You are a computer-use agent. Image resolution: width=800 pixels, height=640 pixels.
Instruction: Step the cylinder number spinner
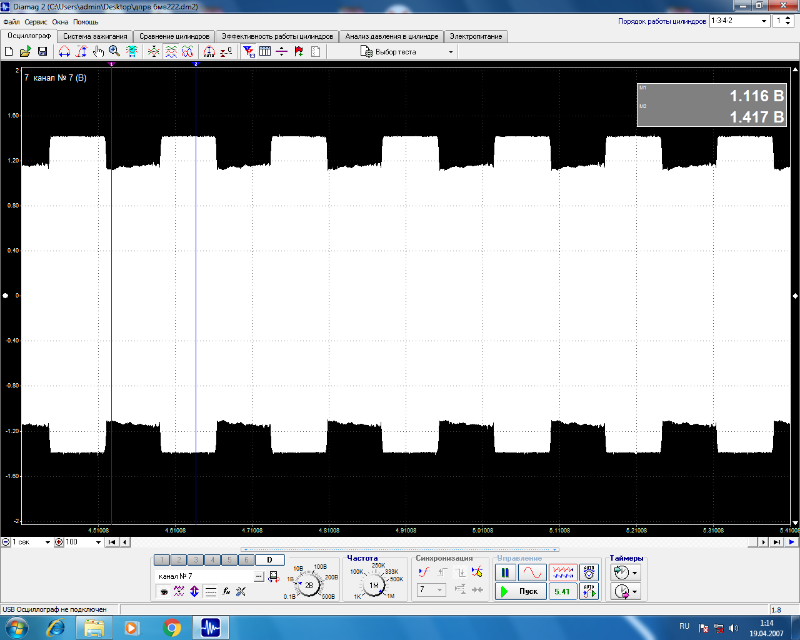(x=788, y=21)
